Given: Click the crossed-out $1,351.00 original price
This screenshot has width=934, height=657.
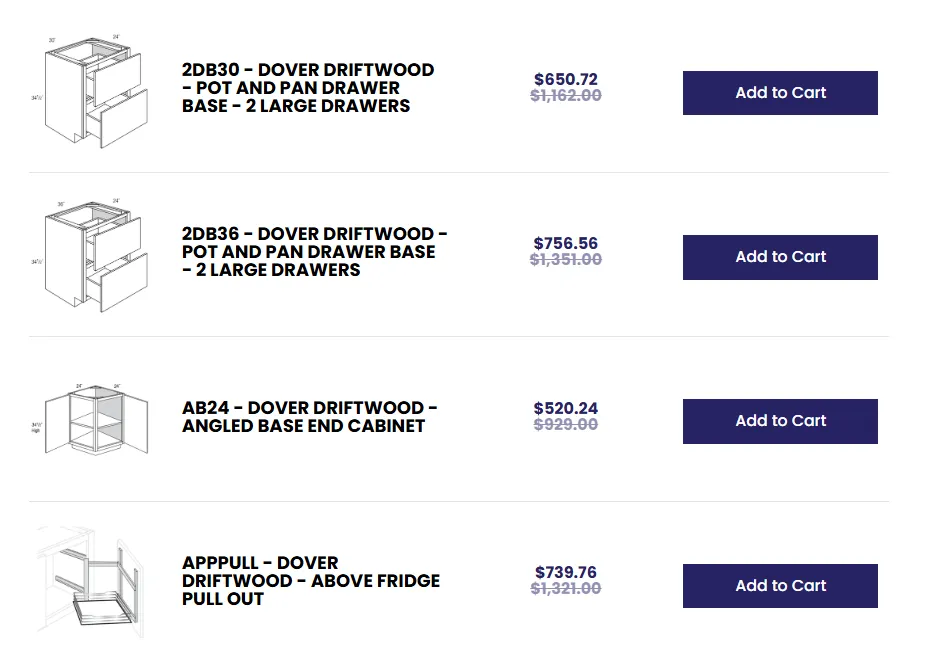Looking at the screenshot, I should coord(566,260).
